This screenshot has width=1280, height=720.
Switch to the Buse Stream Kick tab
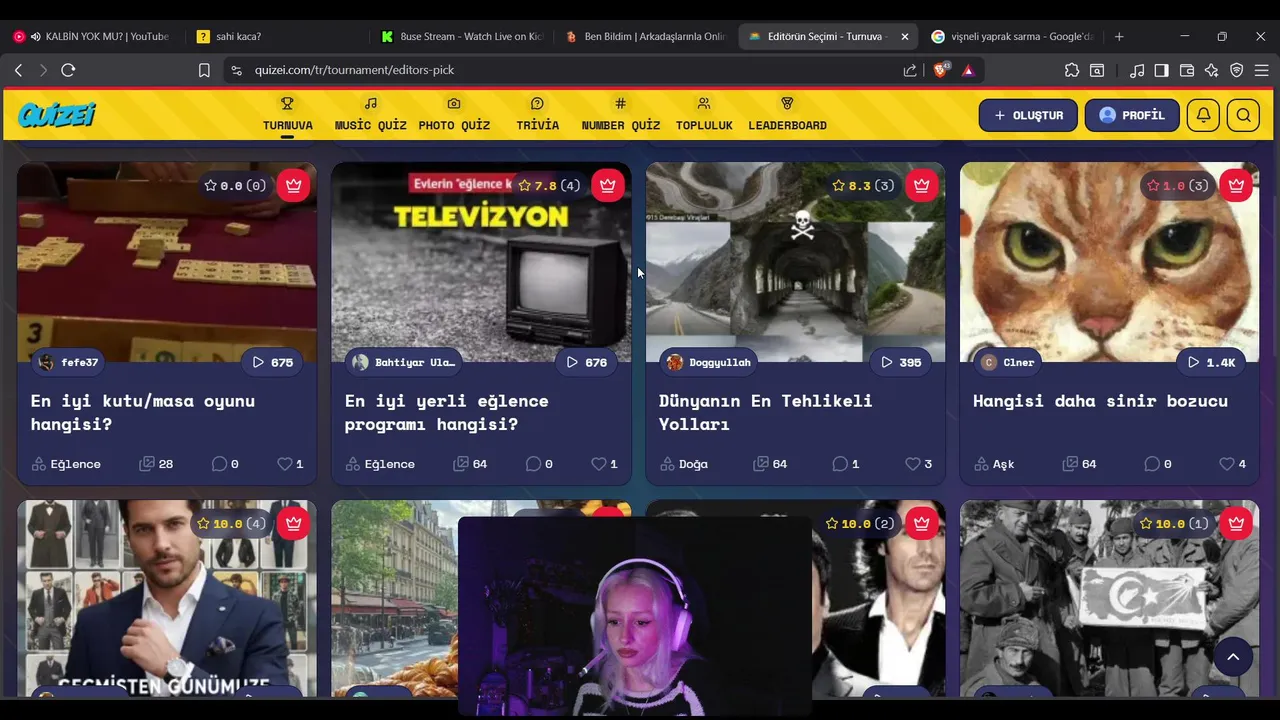click(461, 36)
